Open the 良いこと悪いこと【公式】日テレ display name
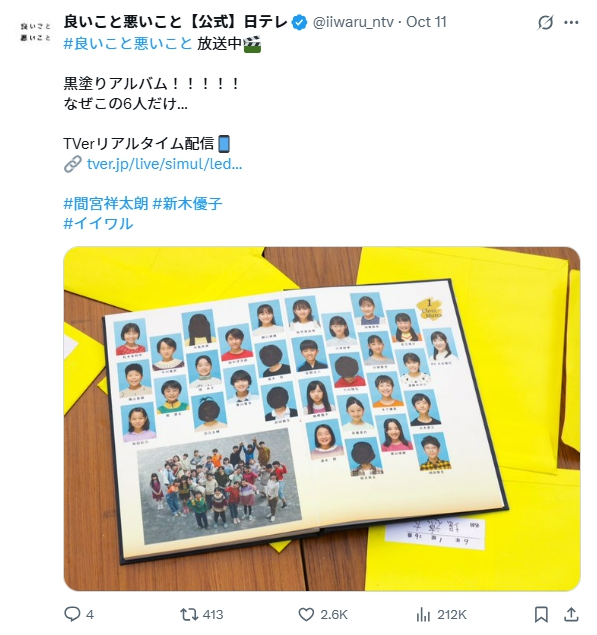Viewport: 597px width, 635px height. coord(176,22)
